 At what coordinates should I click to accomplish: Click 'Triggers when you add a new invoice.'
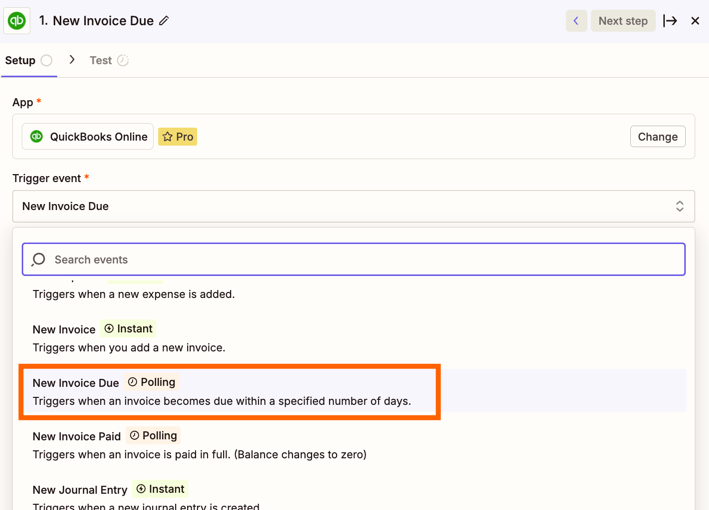(129, 348)
